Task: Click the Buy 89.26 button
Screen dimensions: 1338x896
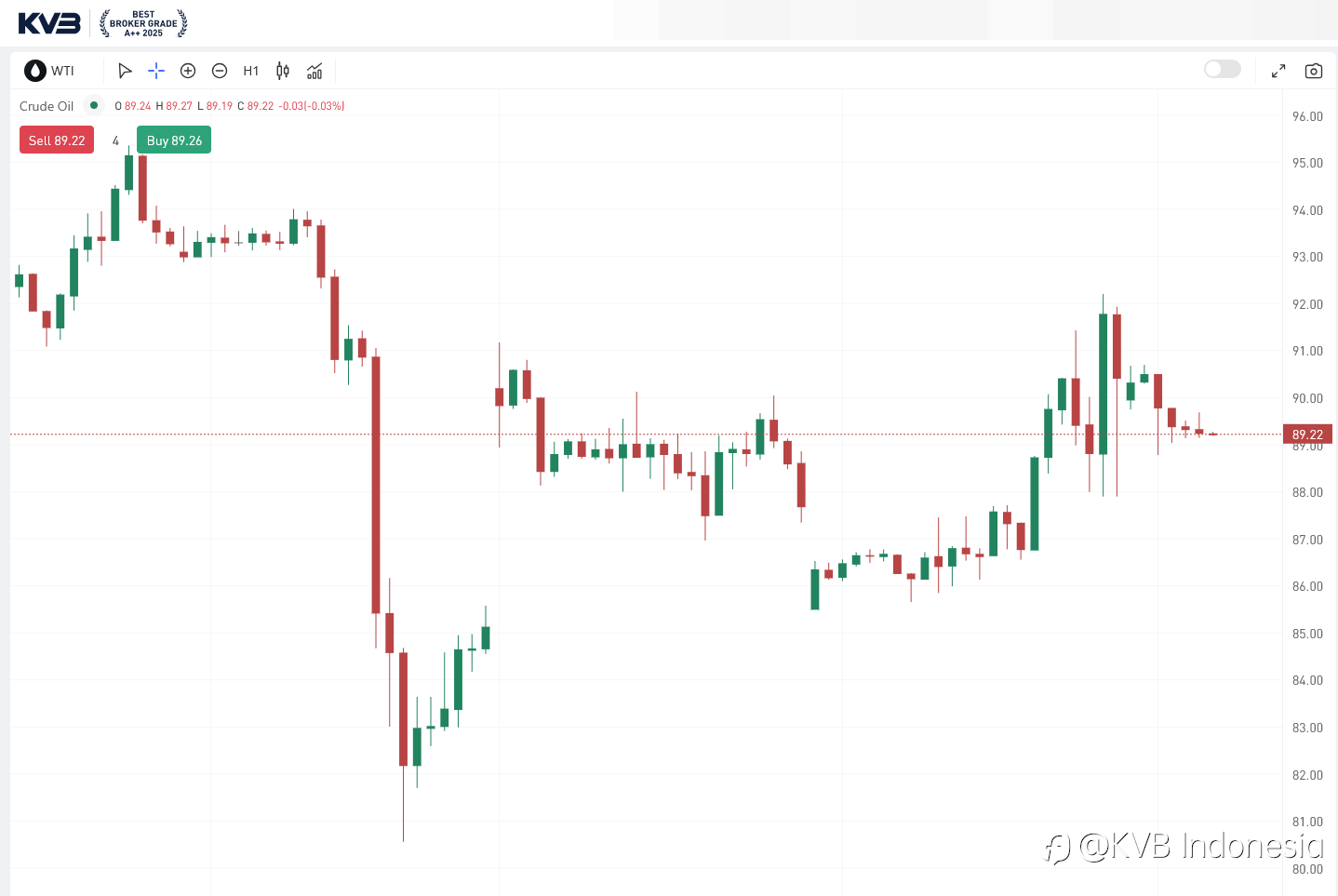Action: point(174,140)
